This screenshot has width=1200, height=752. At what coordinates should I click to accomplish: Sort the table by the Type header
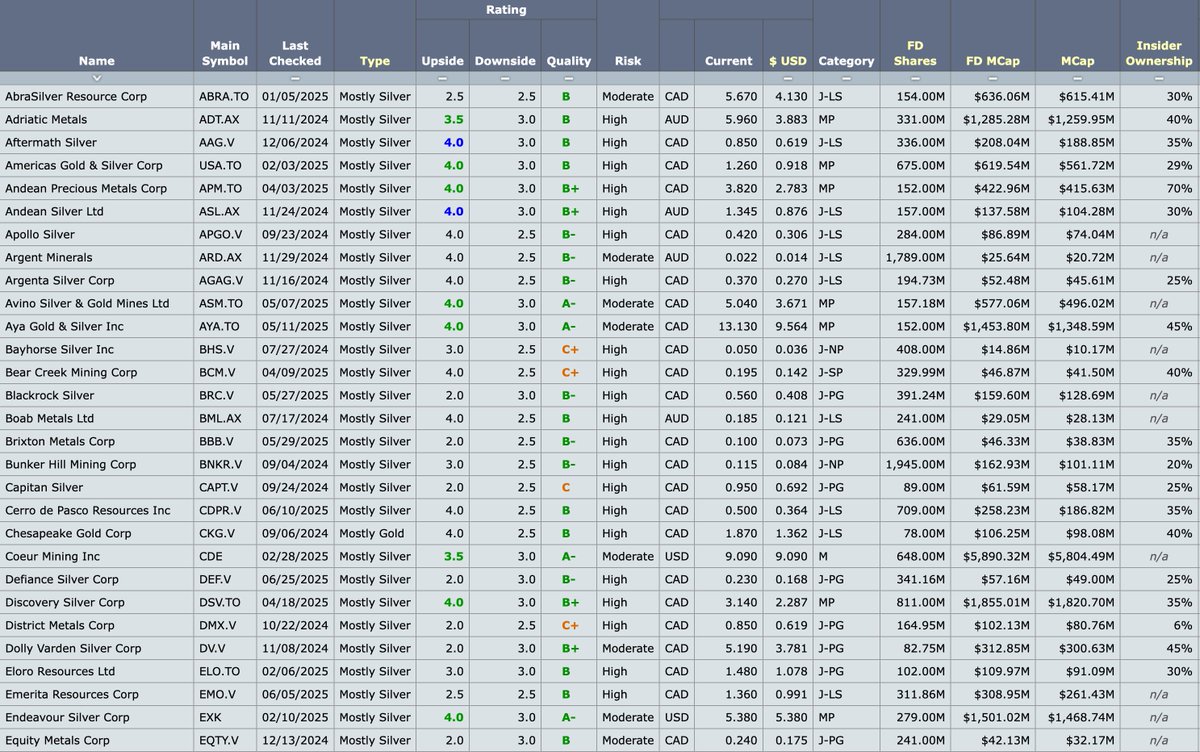coord(375,60)
